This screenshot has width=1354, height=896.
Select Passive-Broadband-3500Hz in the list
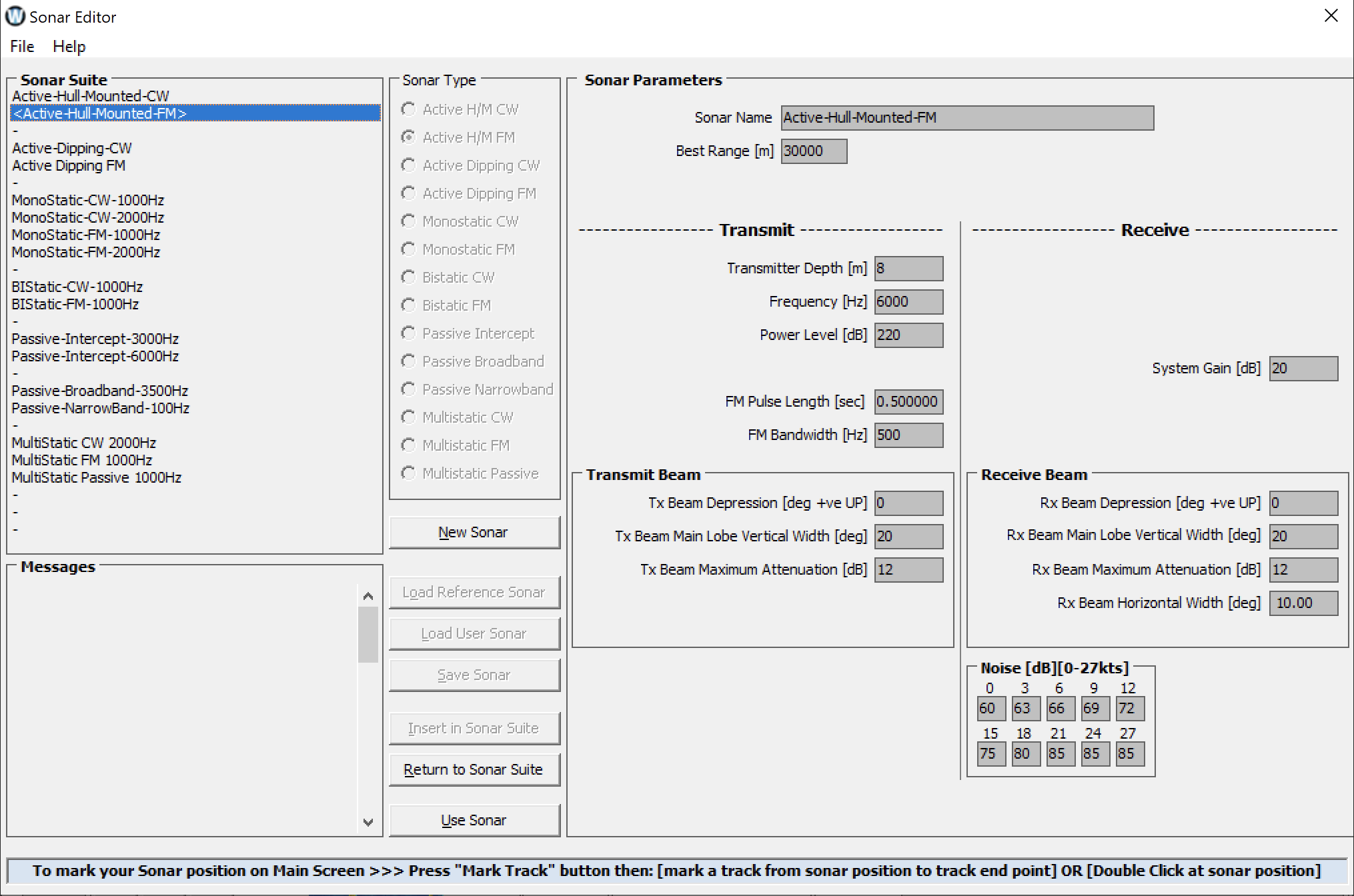tap(195, 391)
